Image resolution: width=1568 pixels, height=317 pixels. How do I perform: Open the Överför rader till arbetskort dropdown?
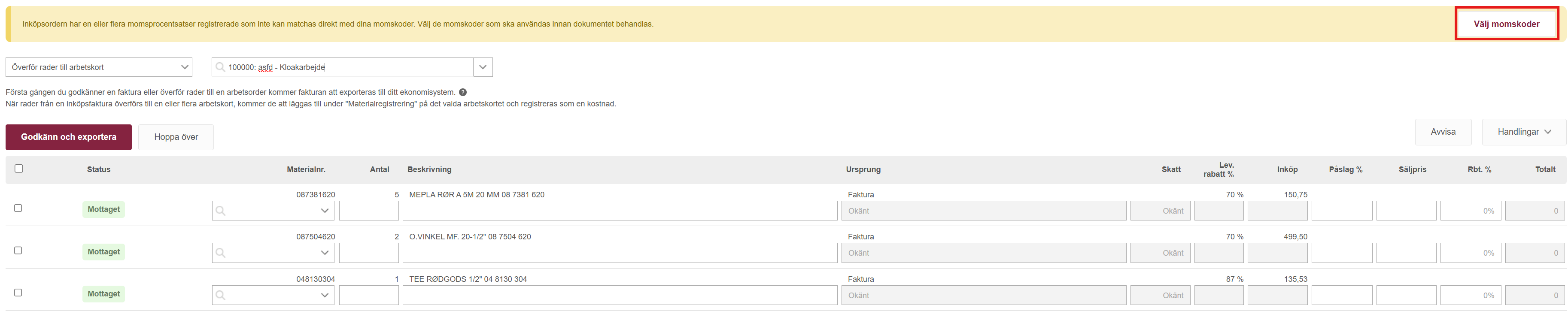(x=99, y=67)
